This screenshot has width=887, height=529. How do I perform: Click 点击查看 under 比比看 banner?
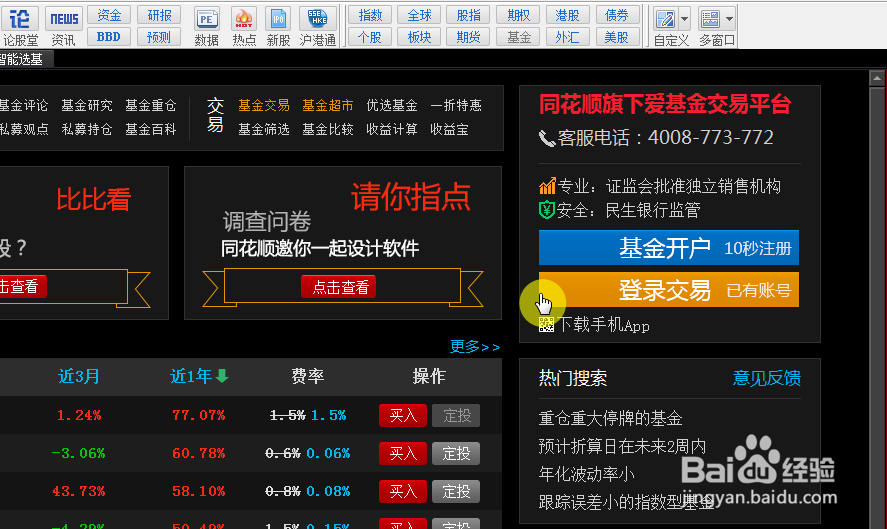[21, 286]
